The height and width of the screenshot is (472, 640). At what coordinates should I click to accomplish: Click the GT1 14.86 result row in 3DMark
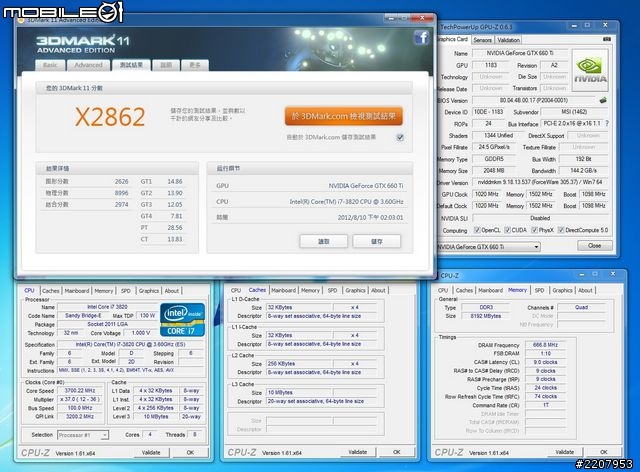(x=162, y=181)
